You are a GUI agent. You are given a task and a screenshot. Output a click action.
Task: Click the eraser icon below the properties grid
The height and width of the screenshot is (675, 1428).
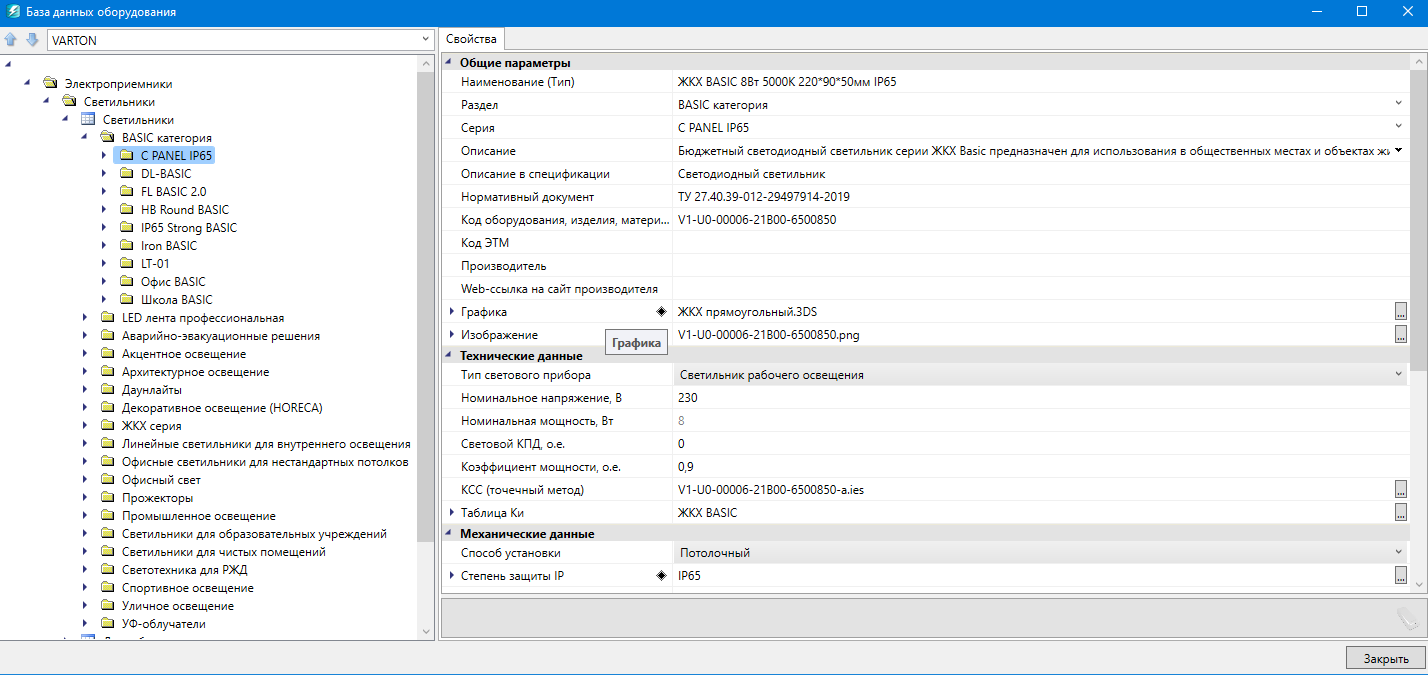coord(1407,618)
